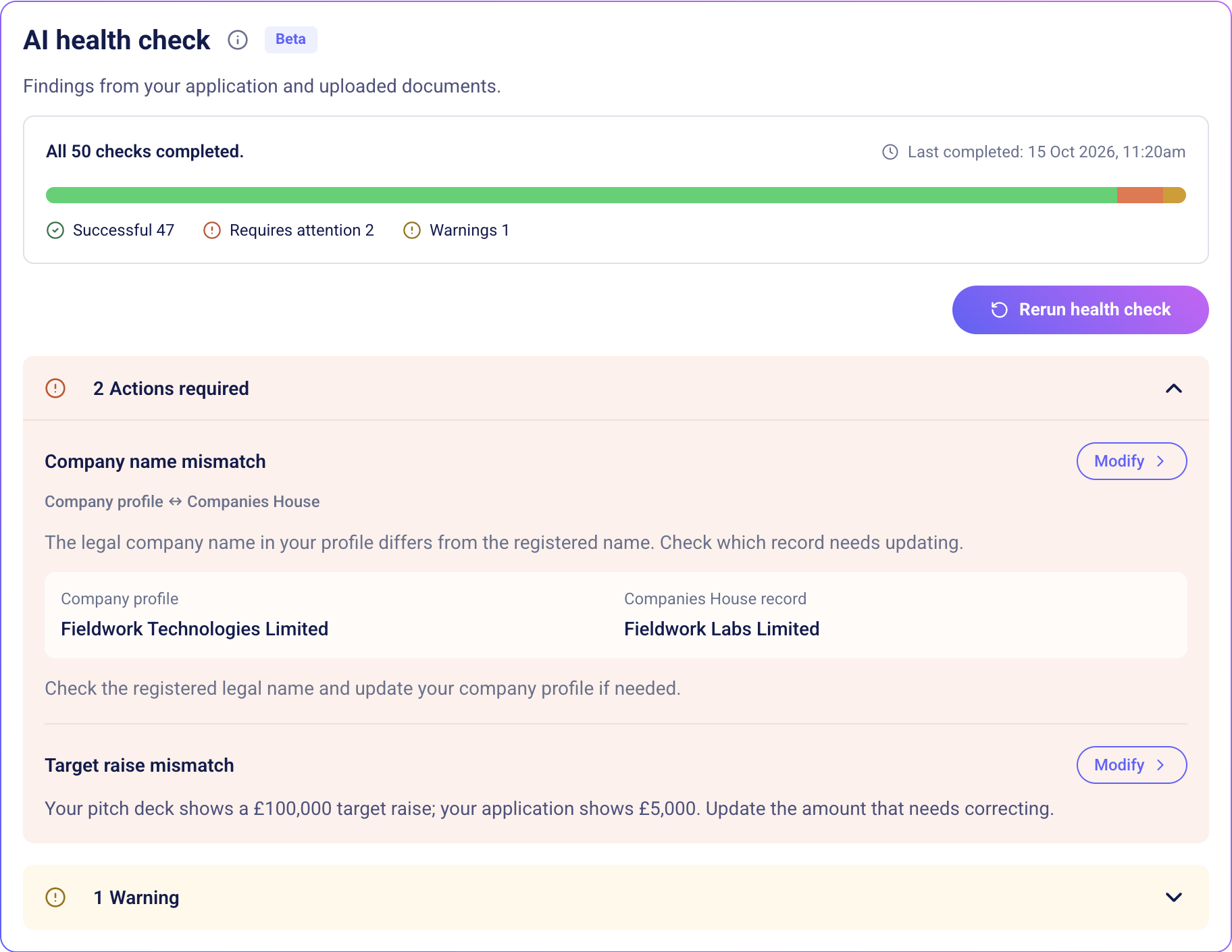
Task: Click the refresh icon in Rerun health check
Action: (x=1000, y=309)
